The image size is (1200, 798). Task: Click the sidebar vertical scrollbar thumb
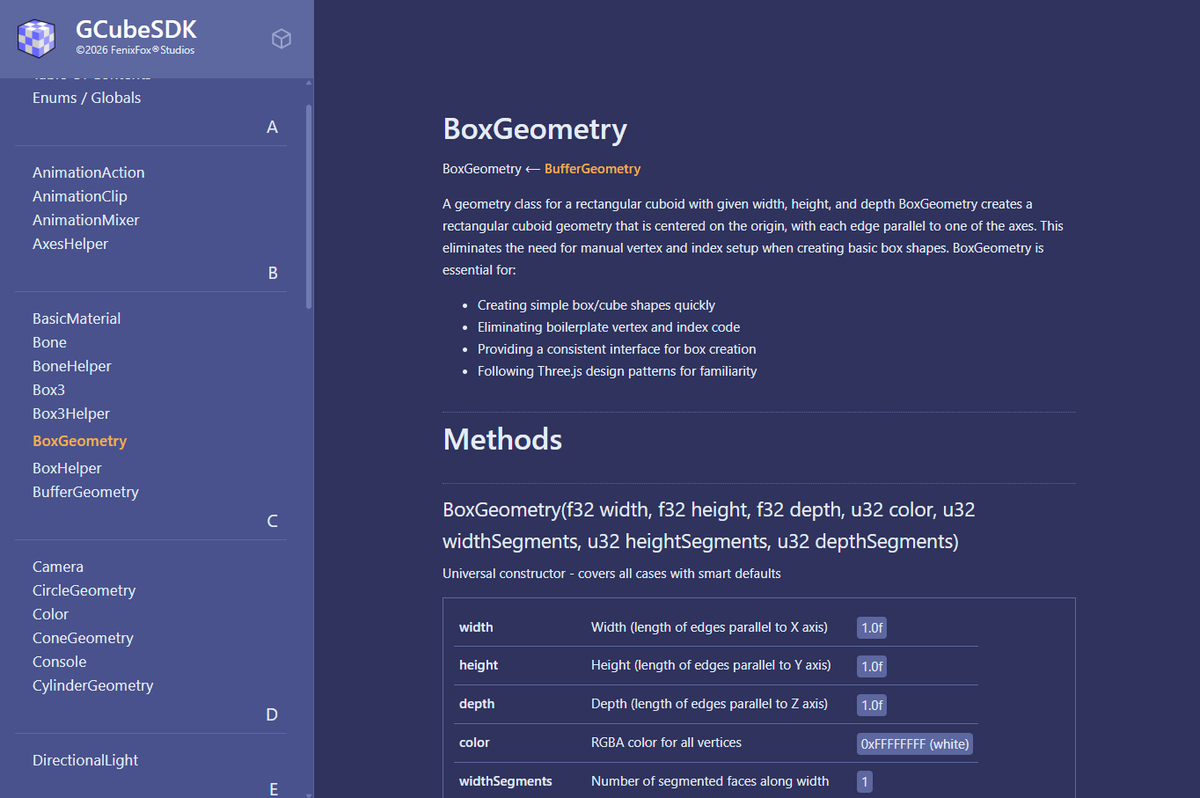point(309,205)
